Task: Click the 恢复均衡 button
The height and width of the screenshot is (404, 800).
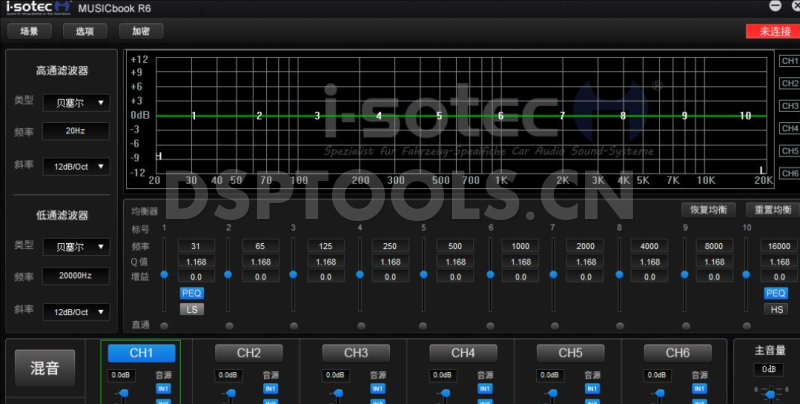Action: click(708, 210)
